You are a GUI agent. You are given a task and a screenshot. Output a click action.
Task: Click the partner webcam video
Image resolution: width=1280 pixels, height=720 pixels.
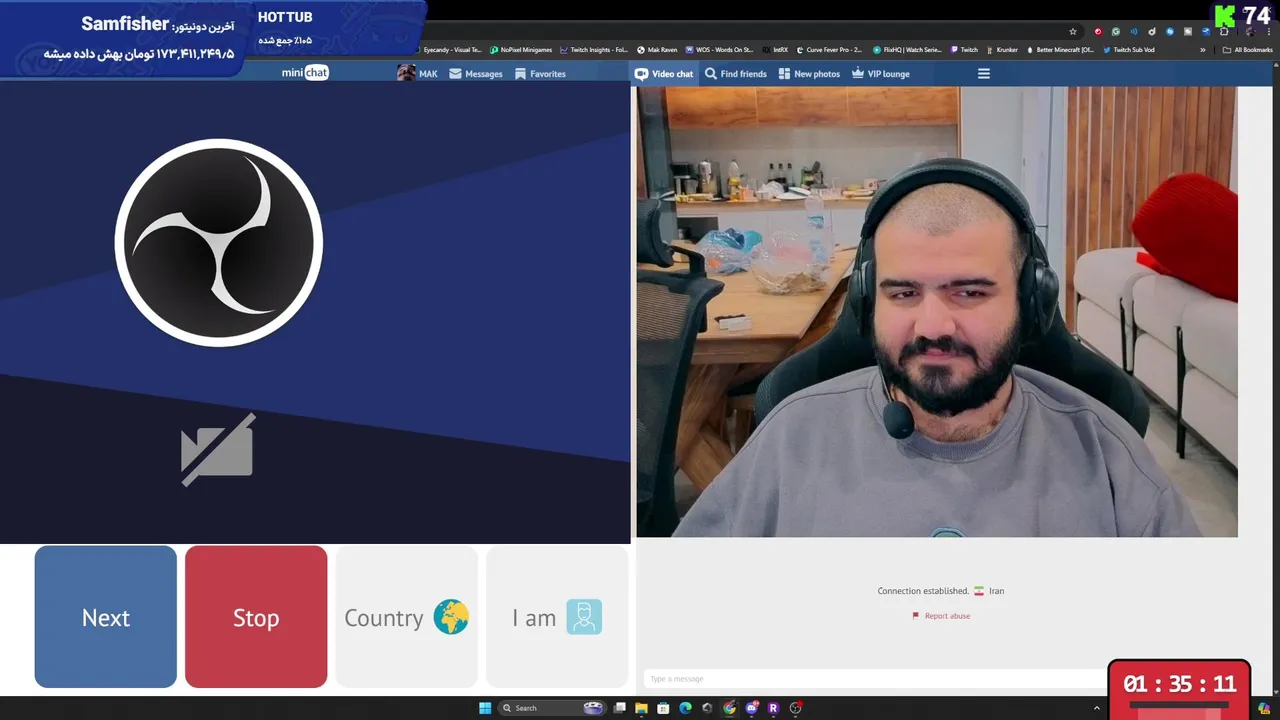click(x=937, y=312)
